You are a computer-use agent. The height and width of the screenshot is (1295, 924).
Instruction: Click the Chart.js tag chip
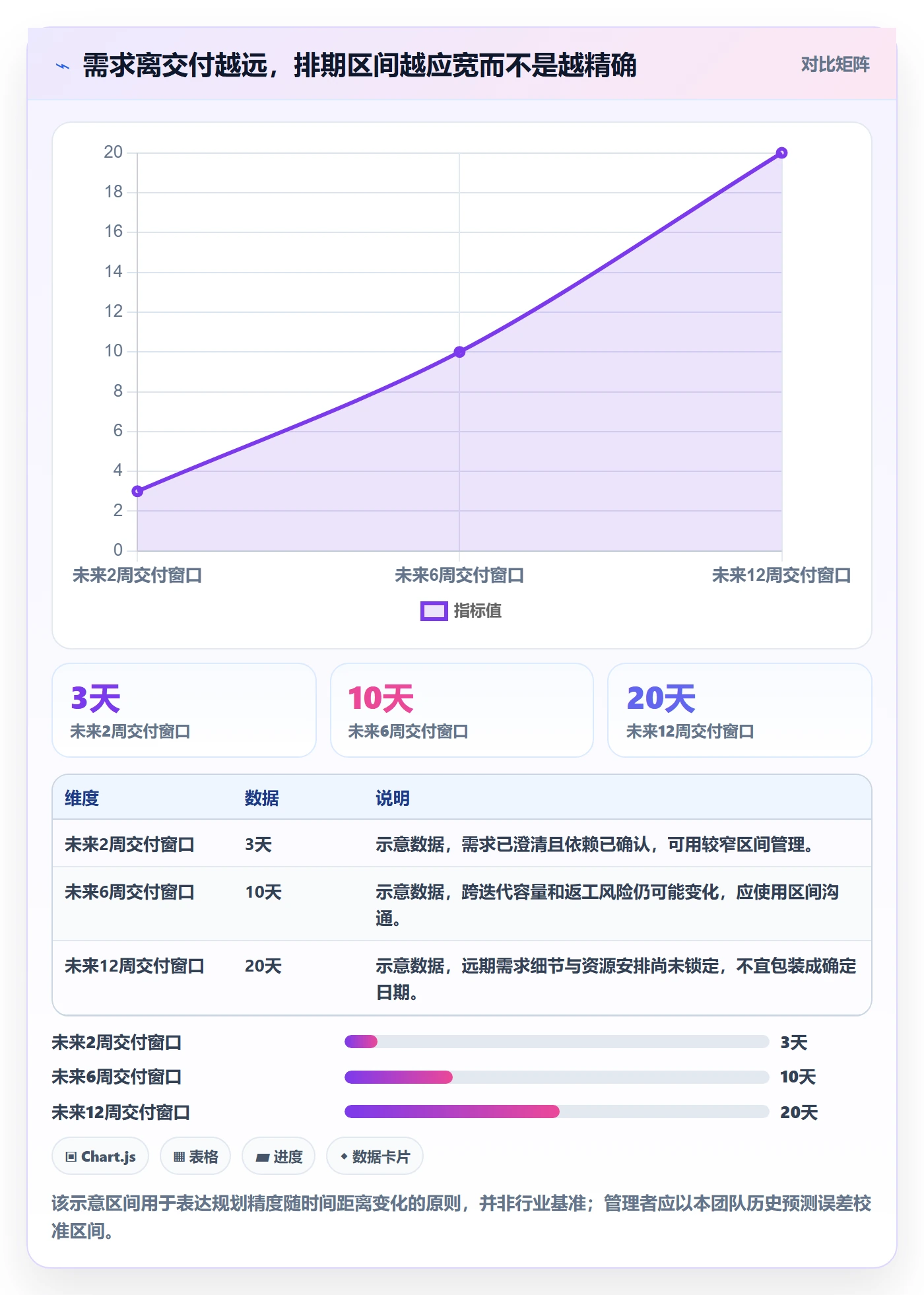point(100,1156)
